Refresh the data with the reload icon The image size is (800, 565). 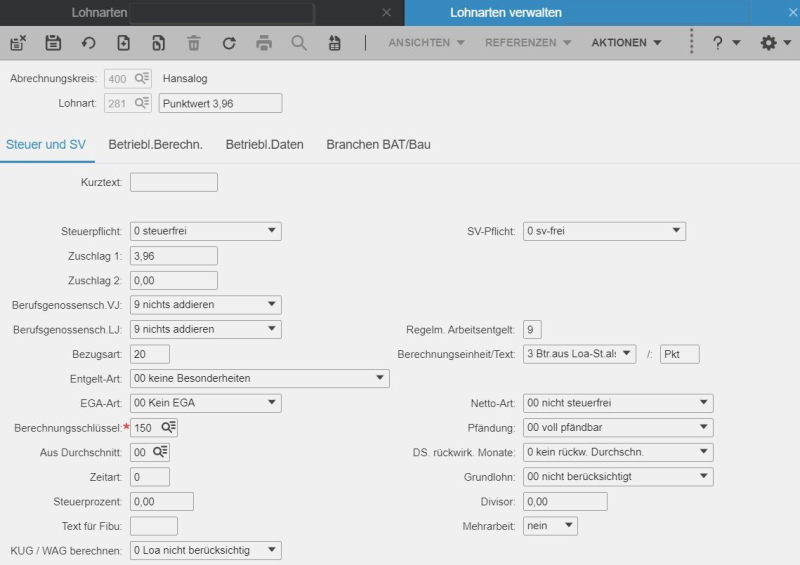pyautogui.click(x=229, y=43)
